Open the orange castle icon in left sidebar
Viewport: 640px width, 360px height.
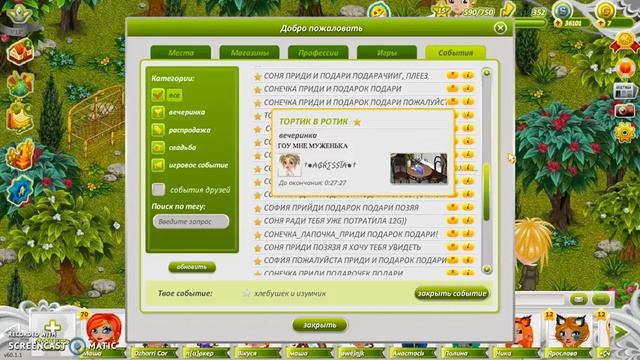coord(20,155)
